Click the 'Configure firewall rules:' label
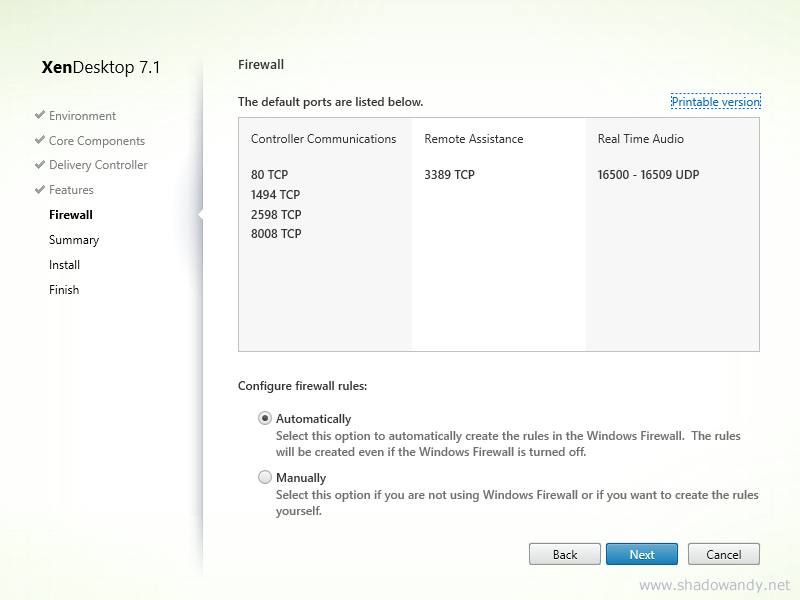Screen dimensions: 800x600 [x=303, y=386]
